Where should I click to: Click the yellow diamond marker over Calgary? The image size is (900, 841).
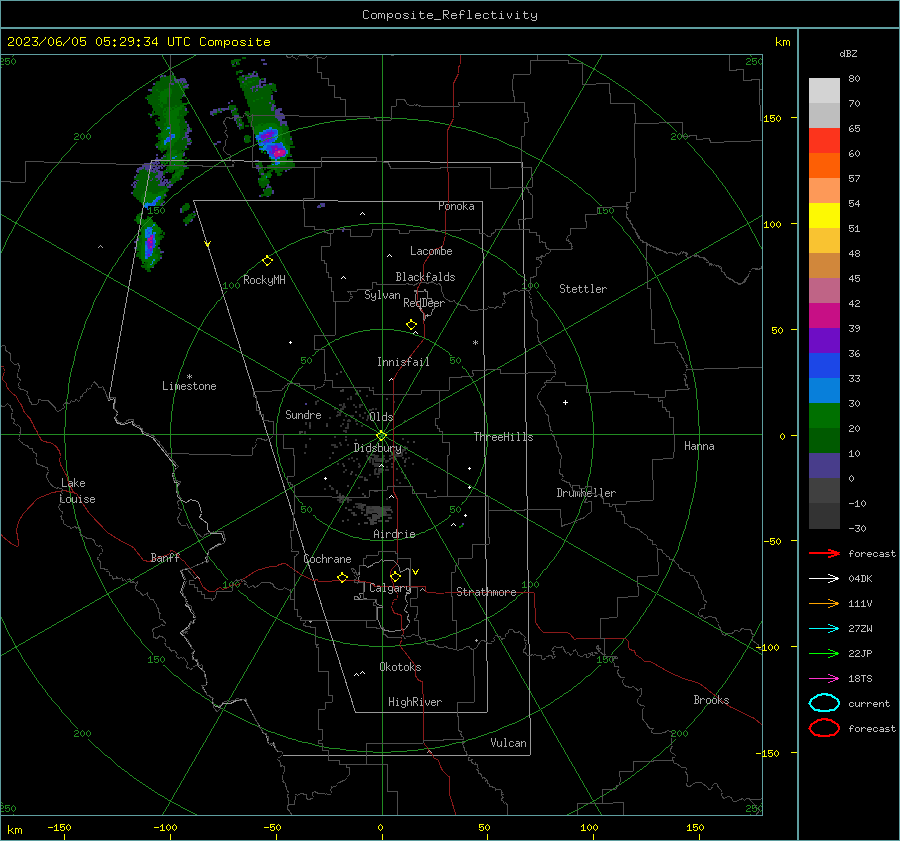click(395, 576)
